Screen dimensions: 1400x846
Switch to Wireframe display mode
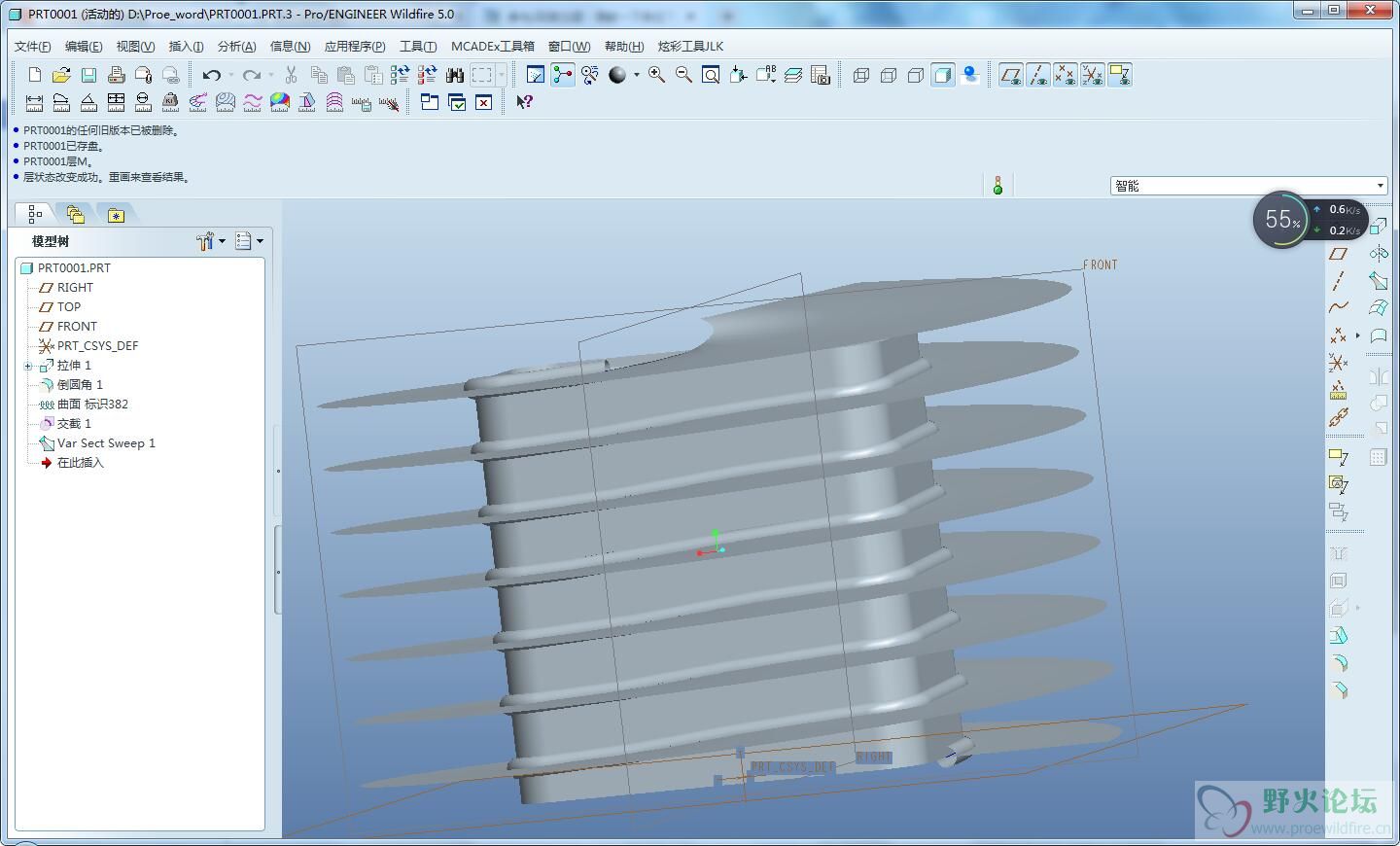pyautogui.click(x=860, y=75)
